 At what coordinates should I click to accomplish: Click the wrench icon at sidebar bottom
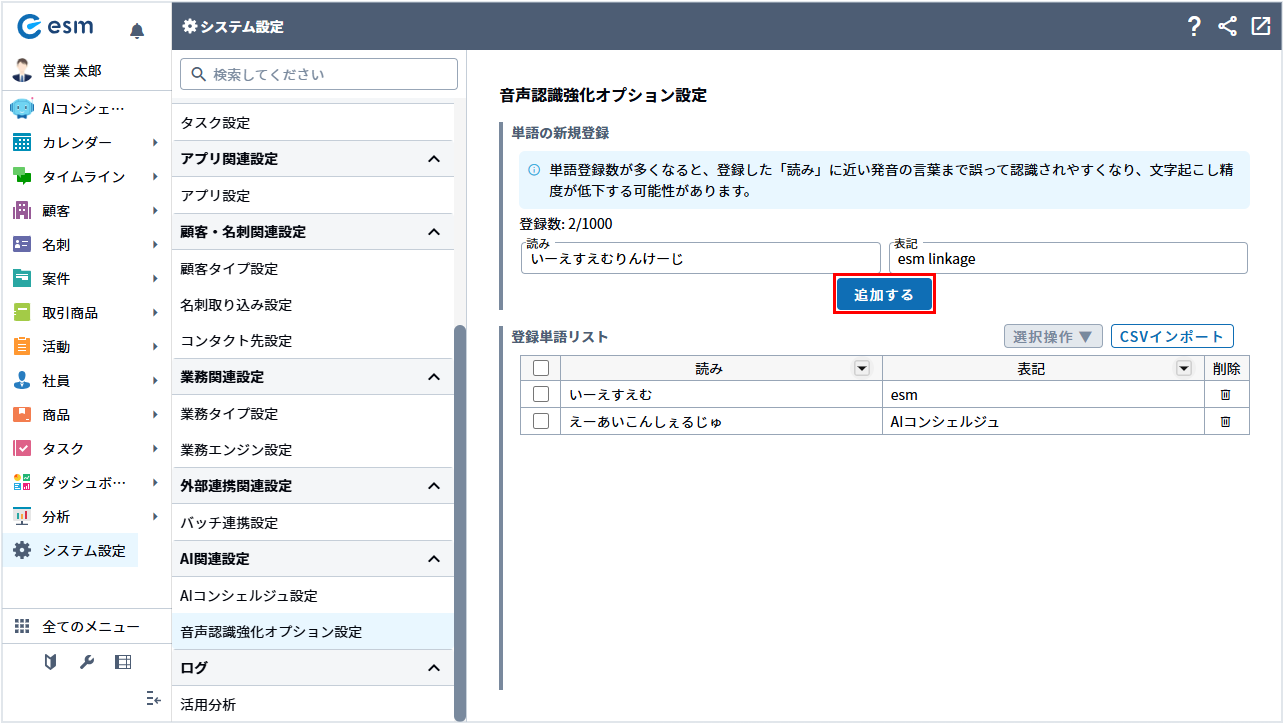pos(86,662)
